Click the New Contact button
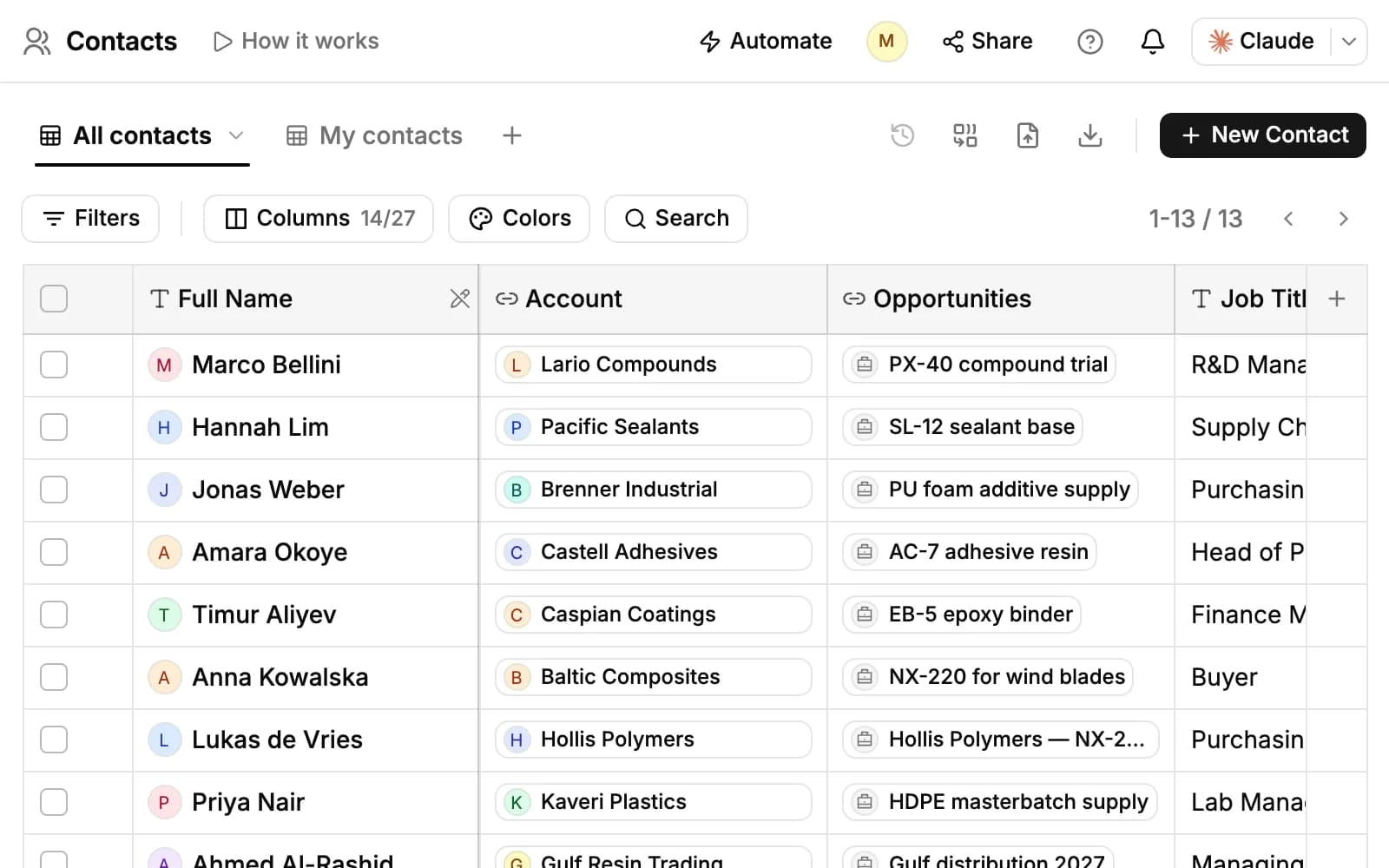The height and width of the screenshot is (868, 1389). pyautogui.click(x=1262, y=135)
